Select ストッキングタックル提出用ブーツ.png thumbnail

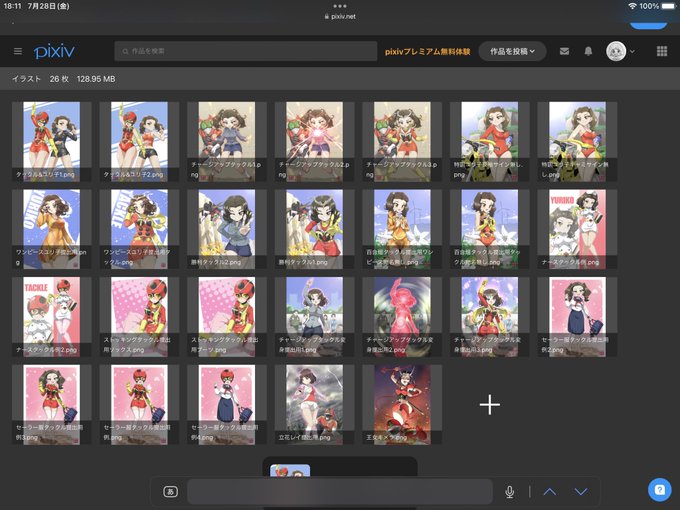pos(227,317)
